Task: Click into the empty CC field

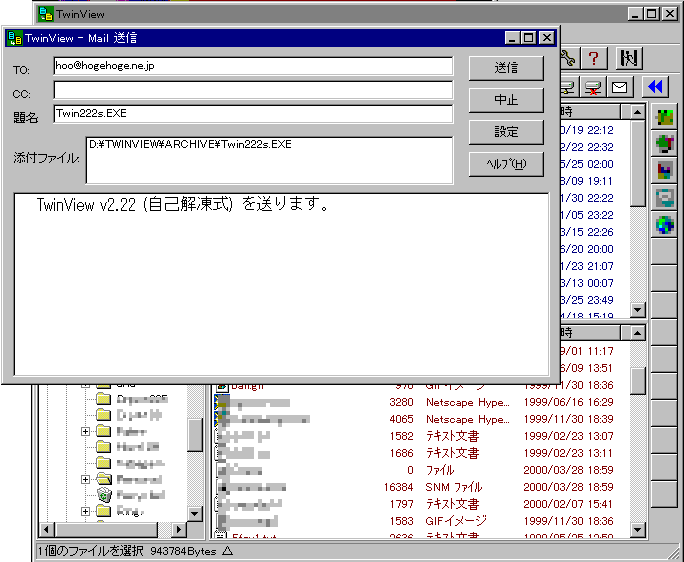Action: pos(253,90)
